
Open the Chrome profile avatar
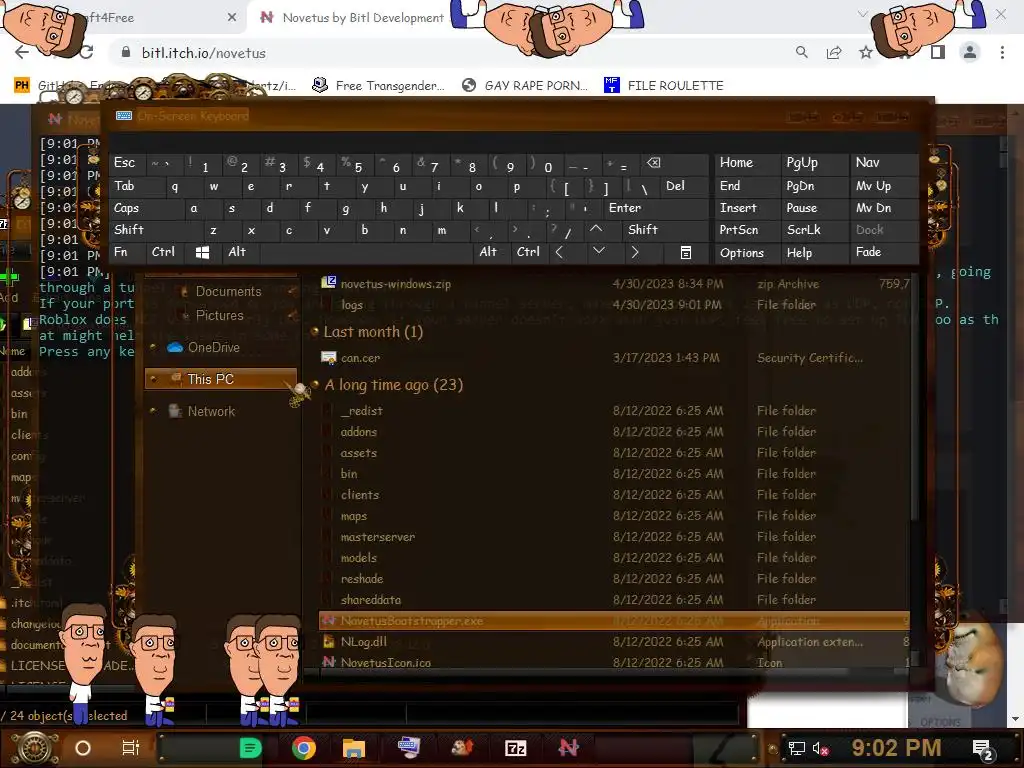(970, 52)
